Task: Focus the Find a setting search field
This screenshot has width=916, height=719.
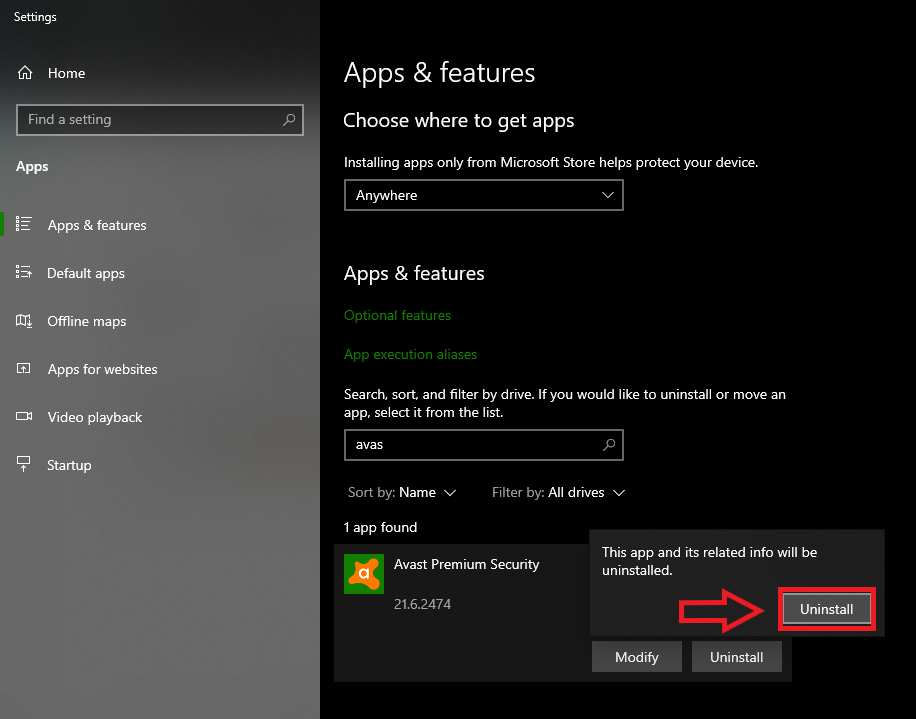Action: [x=159, y=120]
